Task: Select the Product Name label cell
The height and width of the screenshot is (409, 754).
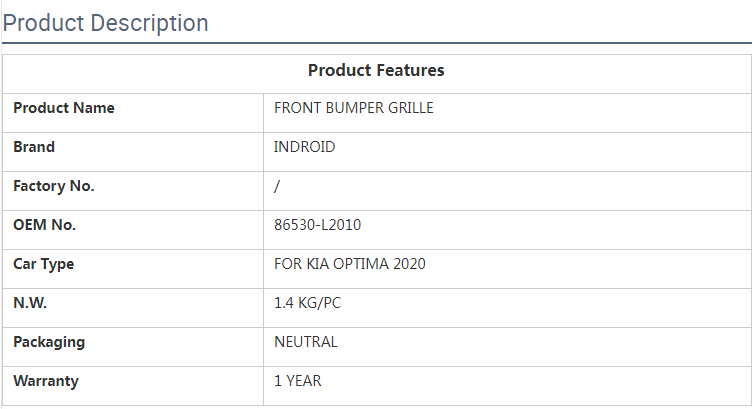Action: pos(64,108)
